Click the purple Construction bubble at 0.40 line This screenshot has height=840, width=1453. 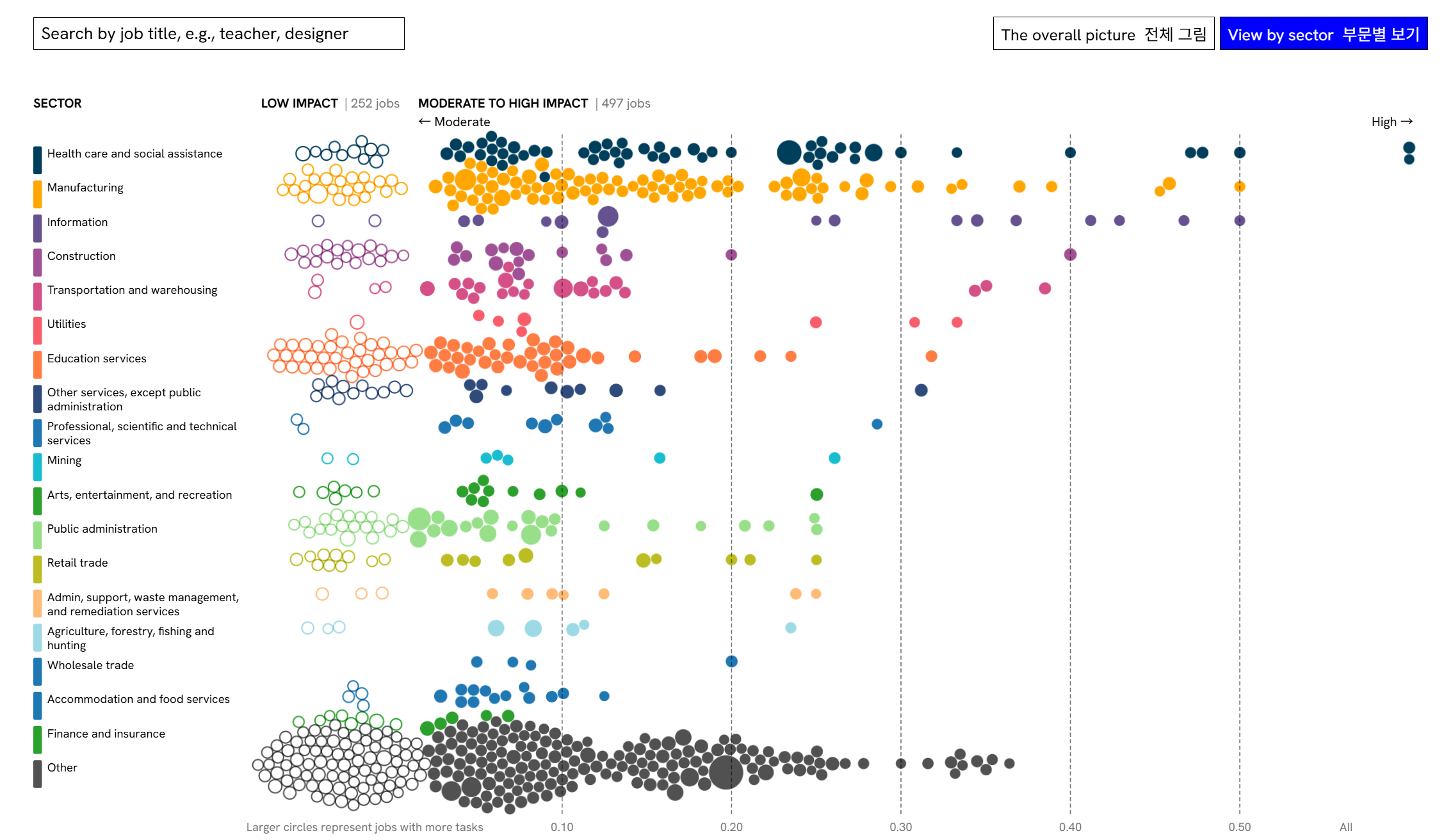[1070, 254]
